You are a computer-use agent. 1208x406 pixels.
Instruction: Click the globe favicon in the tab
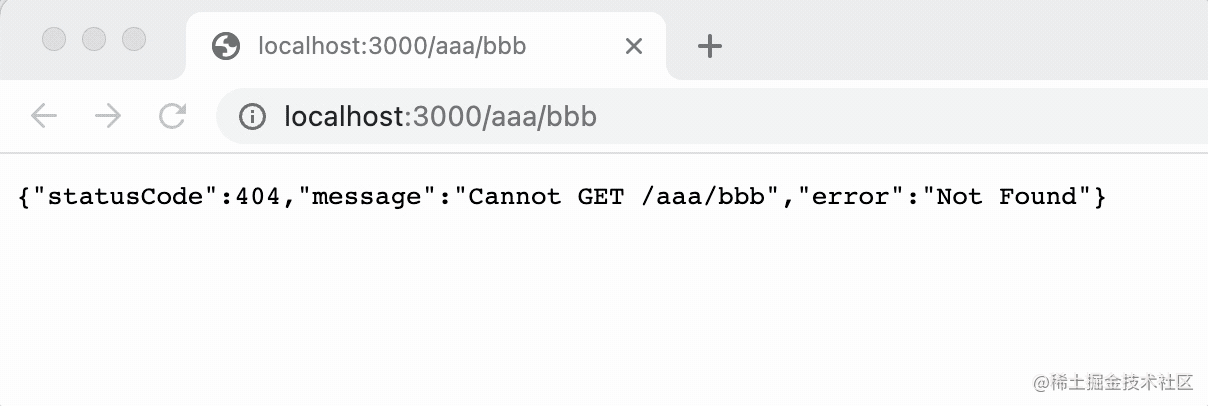[226, 46]
